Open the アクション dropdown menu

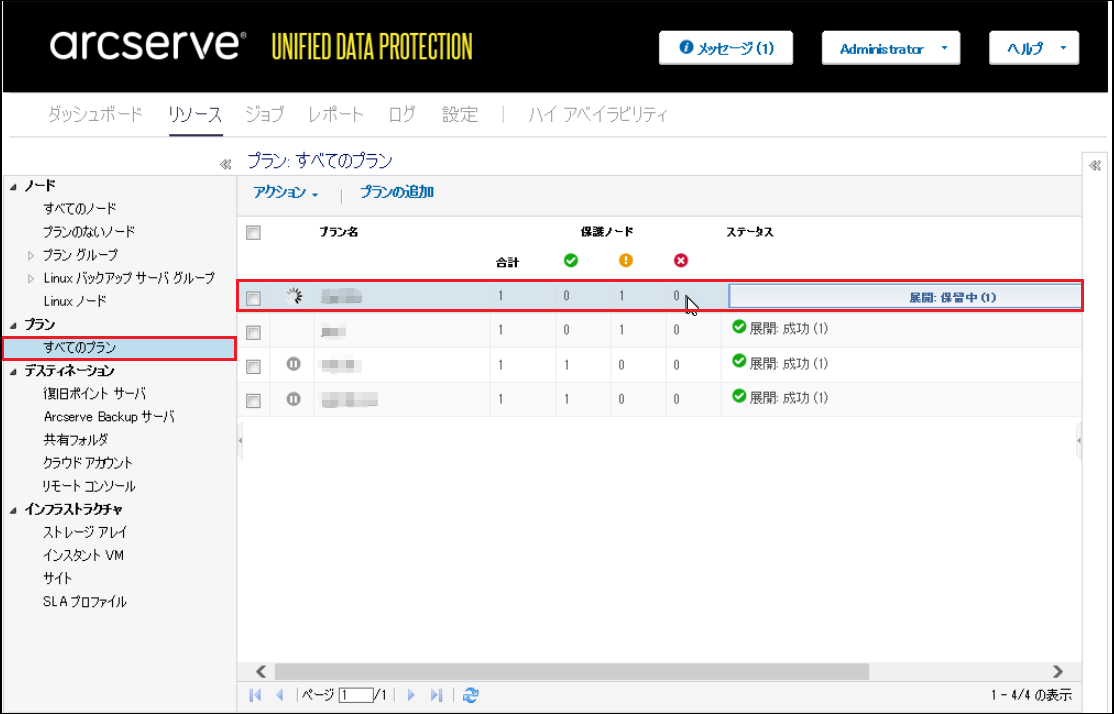pyautogui.click(x=286, y=193)
